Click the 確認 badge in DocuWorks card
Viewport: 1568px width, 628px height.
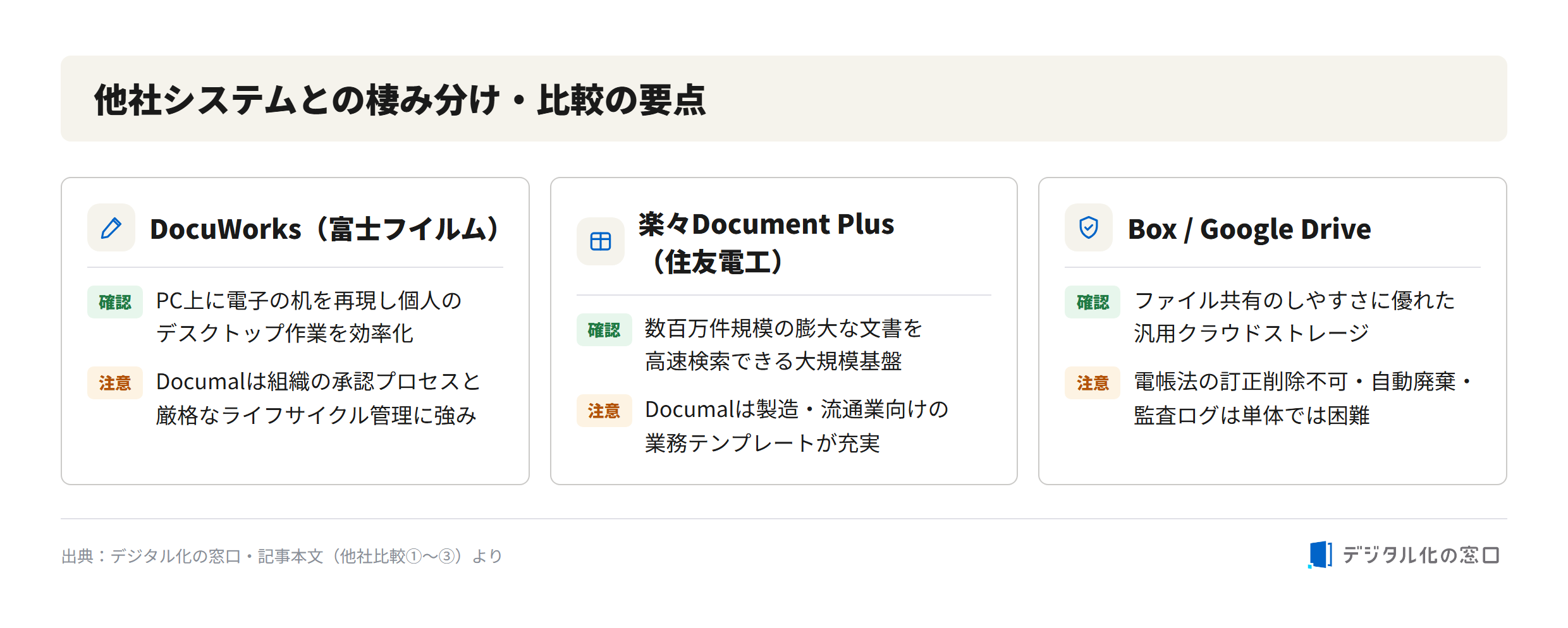pyautogui.click(x=115, y=302)
